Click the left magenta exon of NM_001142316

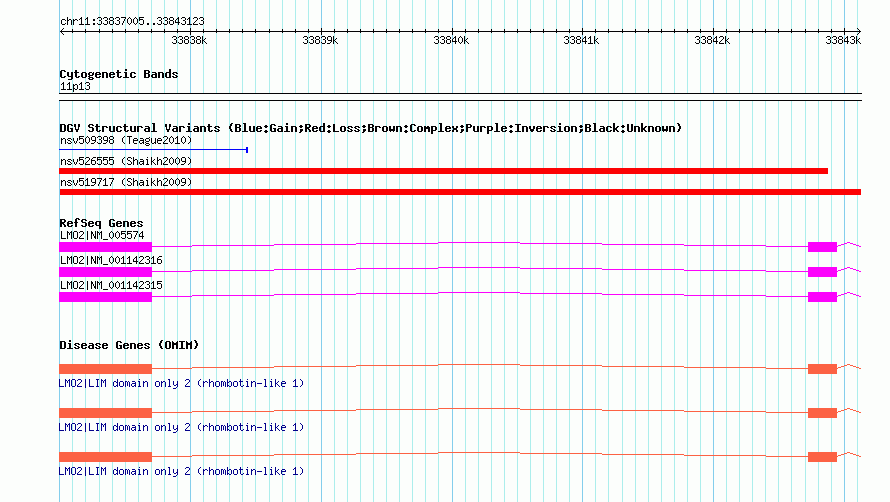(106, 271)
